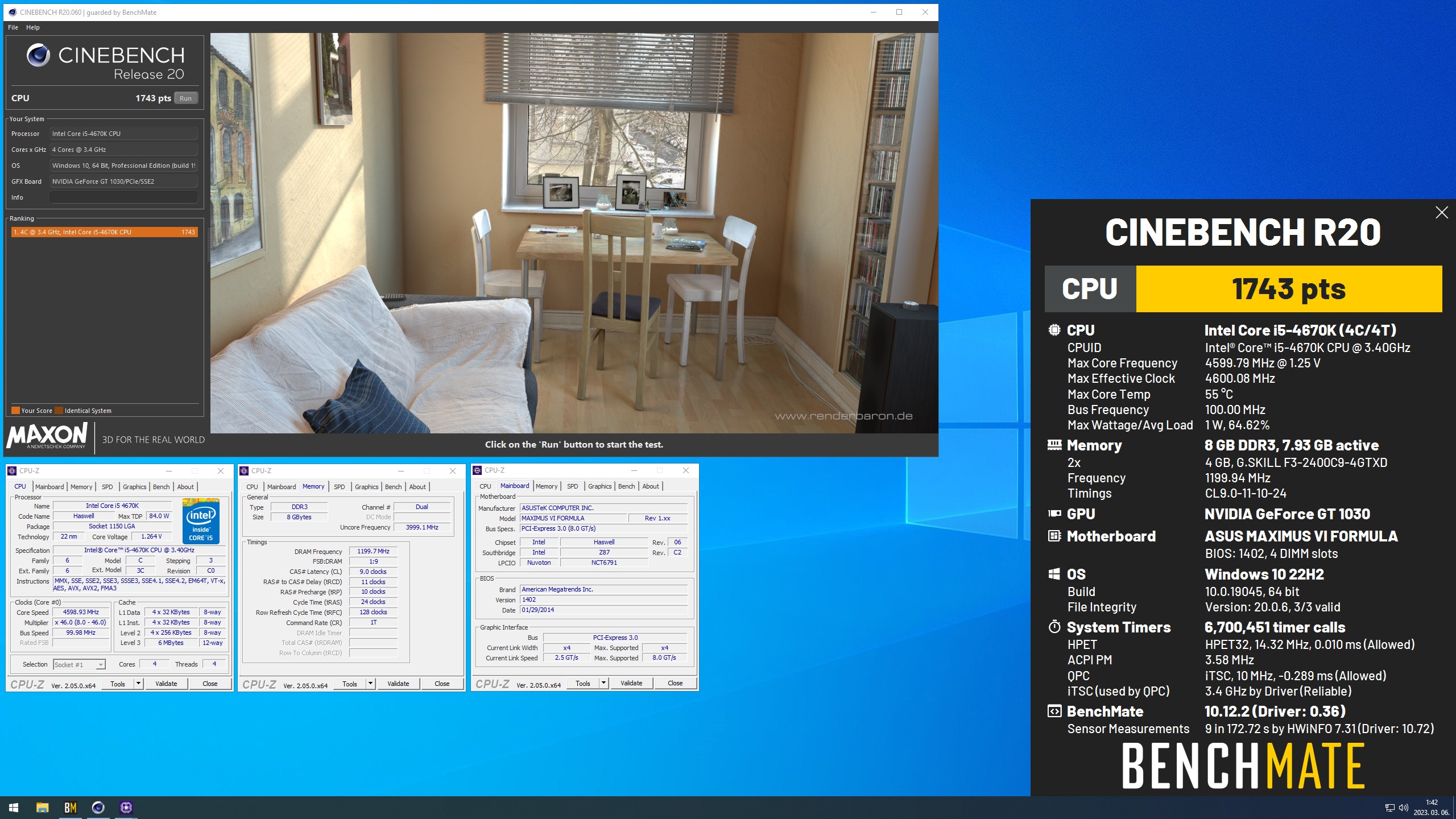Click the Identical System legend swatch
1456x819 pixels.
coord(59,411)
